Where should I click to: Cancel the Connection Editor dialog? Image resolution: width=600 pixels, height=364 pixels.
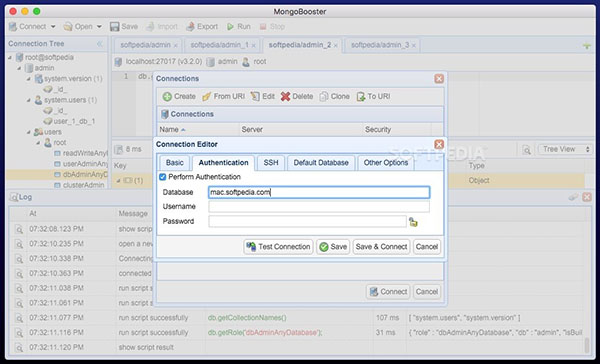point(427,247)
